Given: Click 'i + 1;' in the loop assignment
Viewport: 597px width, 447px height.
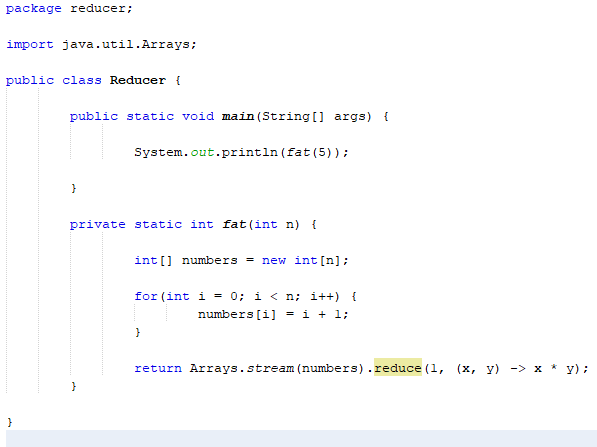Looking at the screenshot, I should pos(326,314).
